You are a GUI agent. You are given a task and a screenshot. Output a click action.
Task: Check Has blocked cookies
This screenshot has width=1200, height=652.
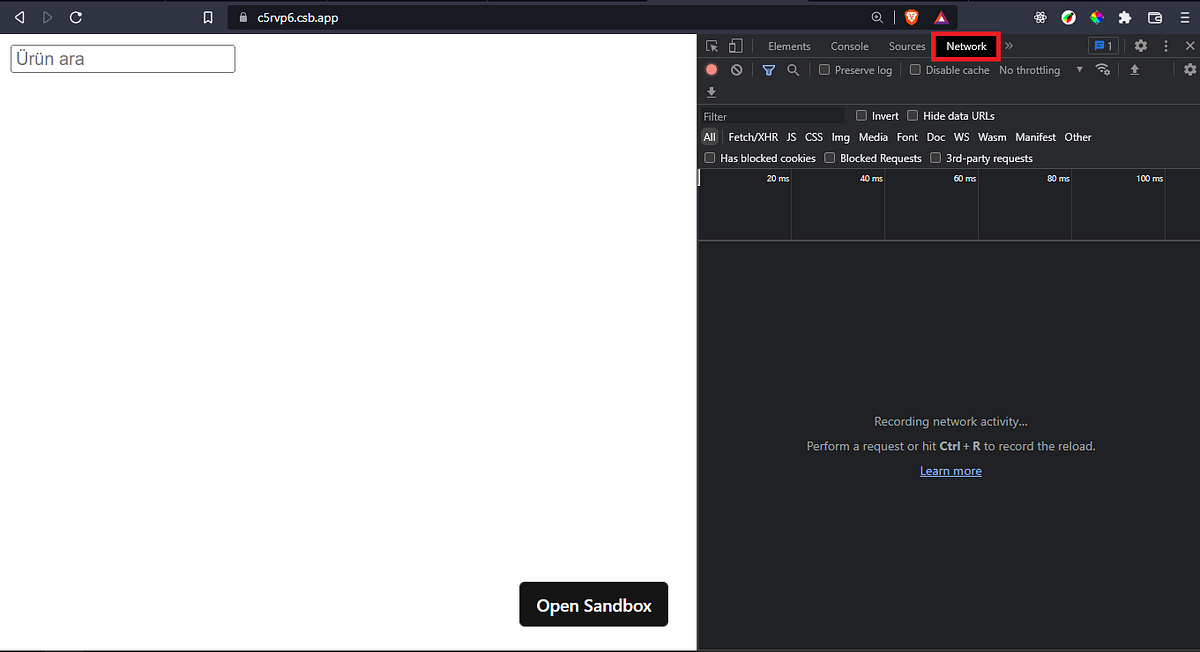click(x=710, y=158)
